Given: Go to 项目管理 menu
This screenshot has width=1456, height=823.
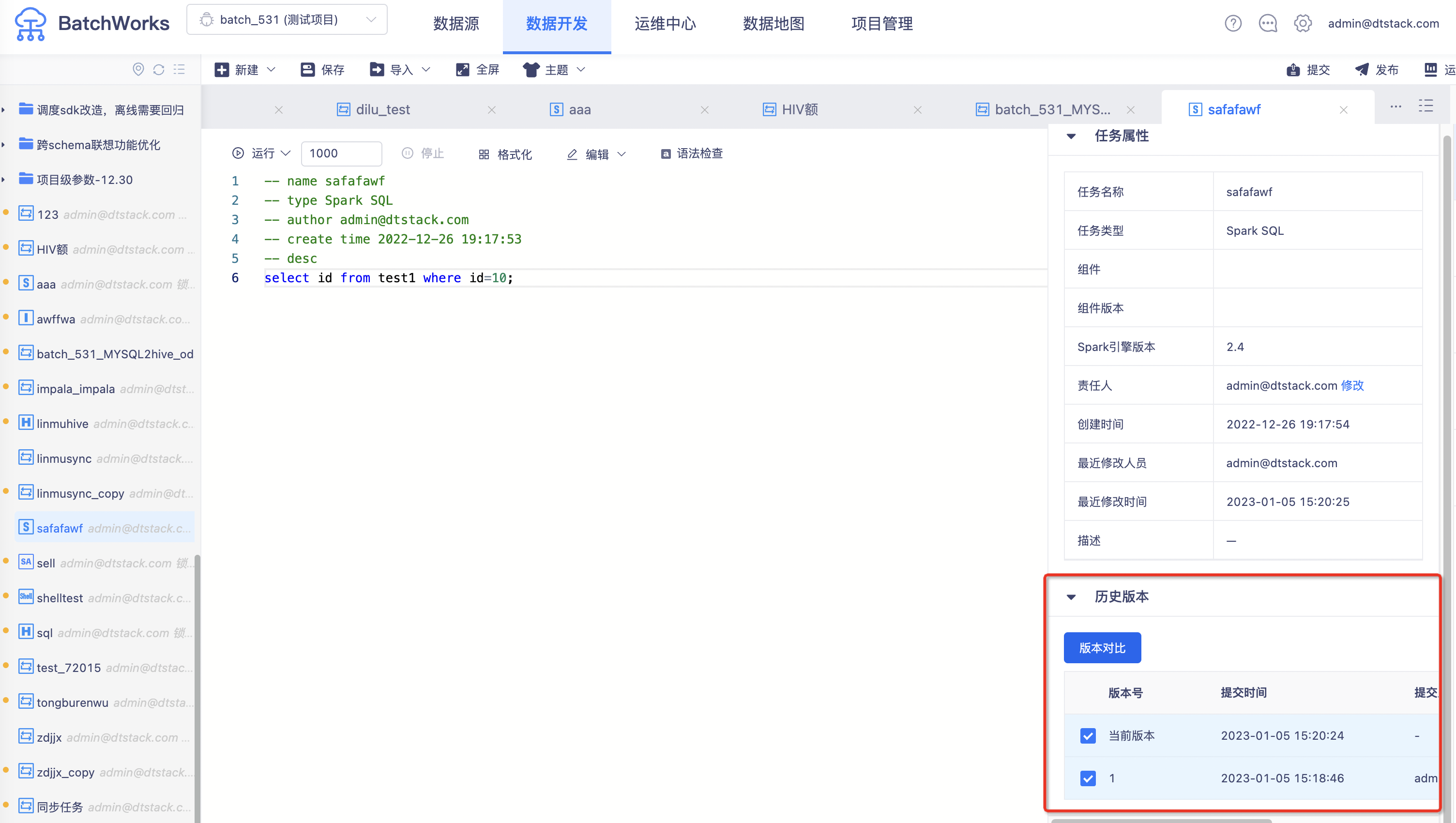Looking at the screenshot, I should [x=882, y=24].
